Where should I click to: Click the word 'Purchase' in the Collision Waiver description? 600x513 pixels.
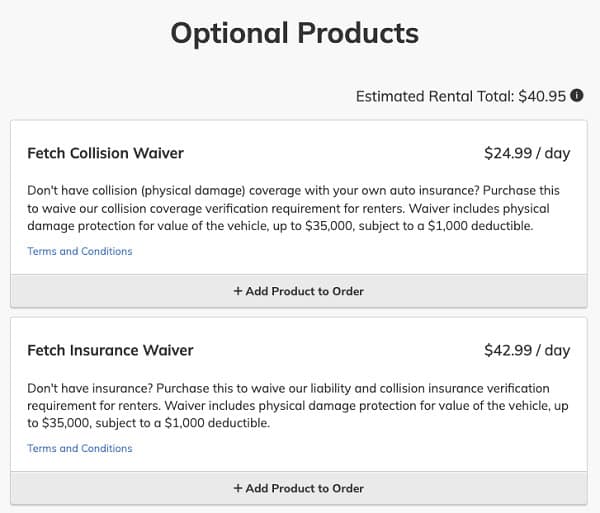coord(508,191)
